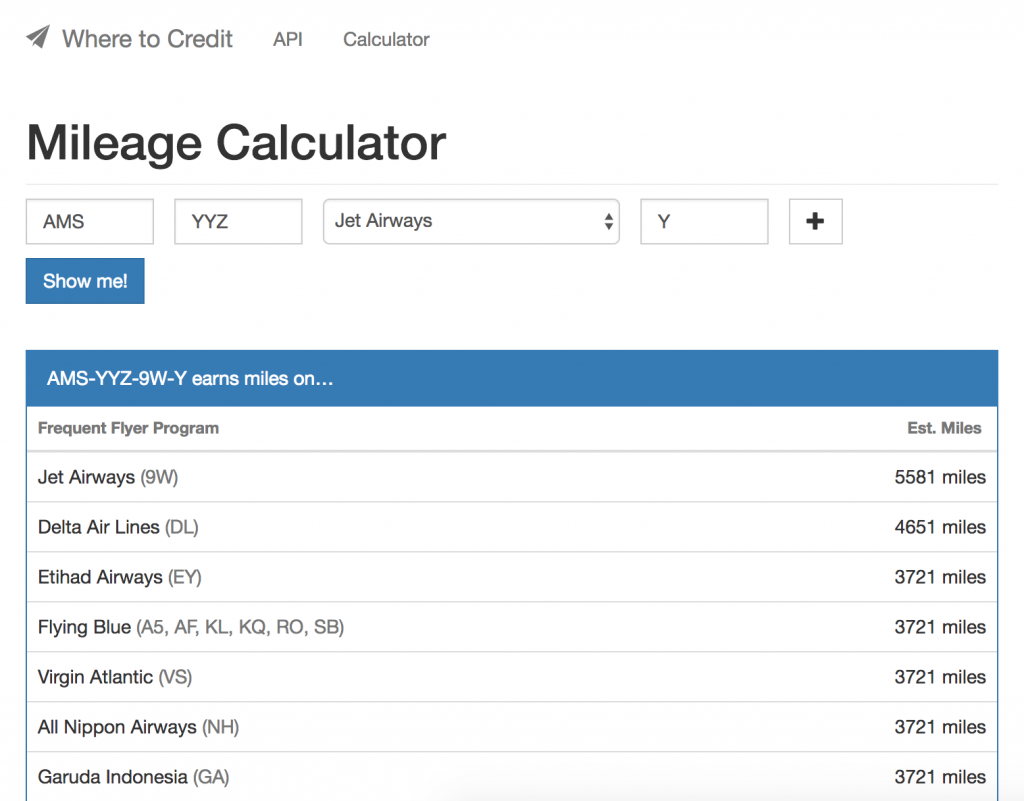Click the 3721 miles value for Virgin Atlantic
The width and height of the screenshot is (1024, 801).
[940, 677]
